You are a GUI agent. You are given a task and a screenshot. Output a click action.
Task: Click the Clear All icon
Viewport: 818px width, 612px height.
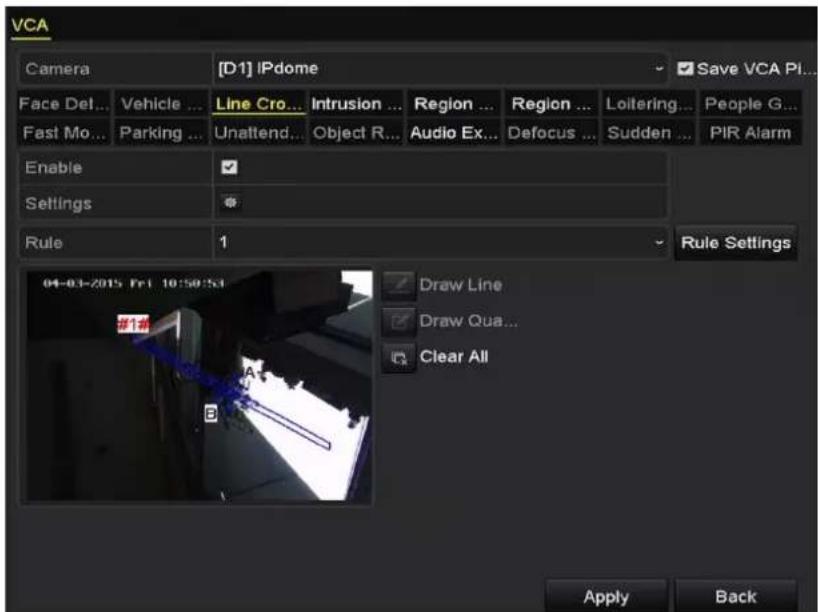[399, 357]
